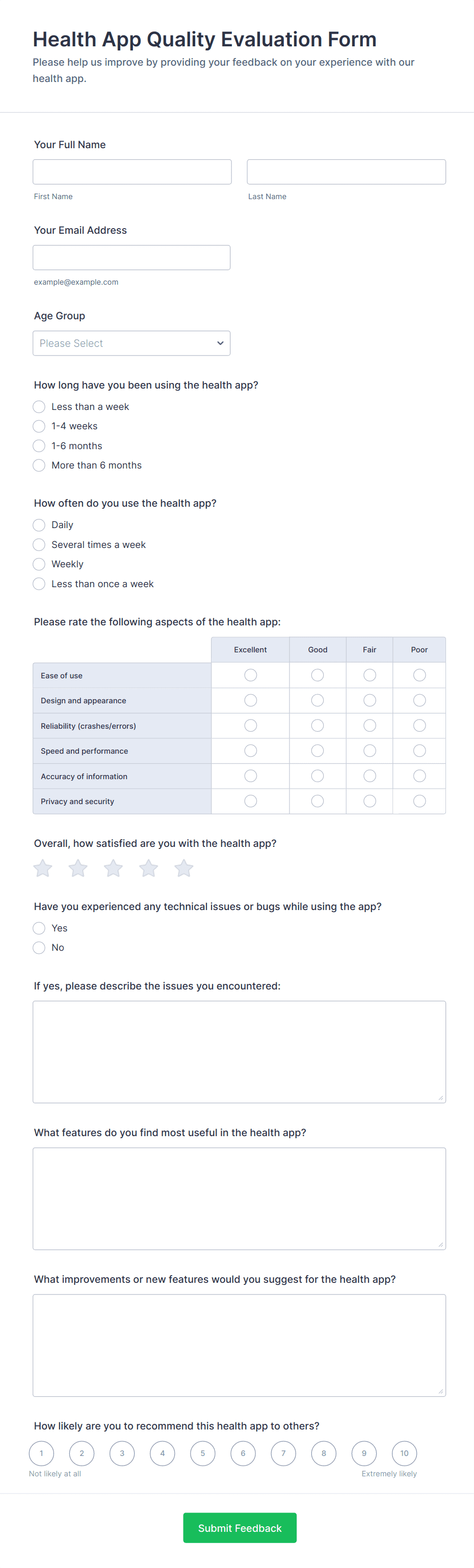Click the suggested improvements text area
The image size is (474, 1568).
point(240,1345)
